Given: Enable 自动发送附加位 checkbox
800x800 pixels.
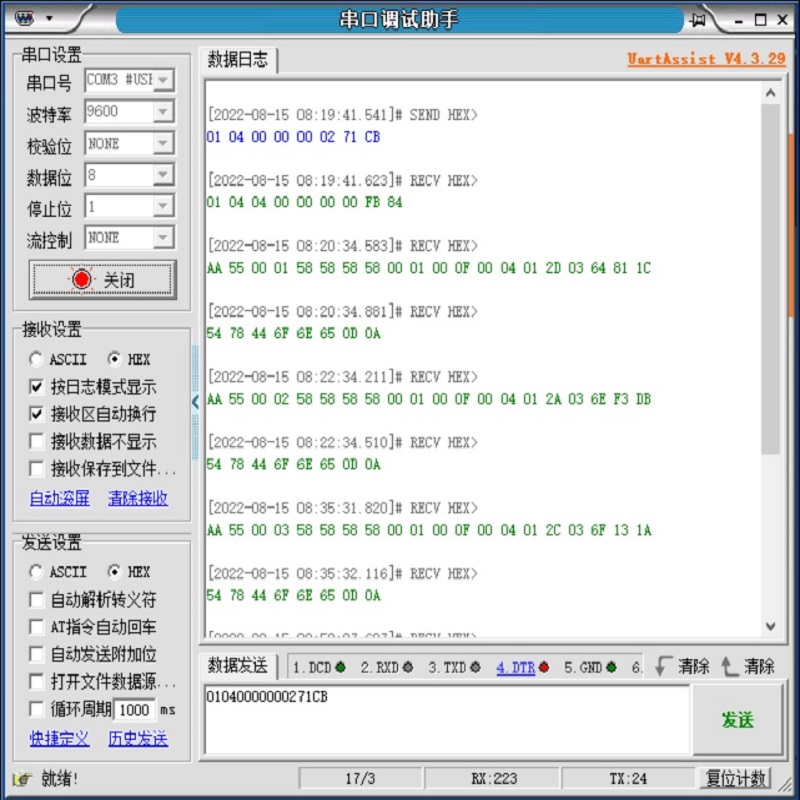Looking at the screenshot, I should point(36,654).
